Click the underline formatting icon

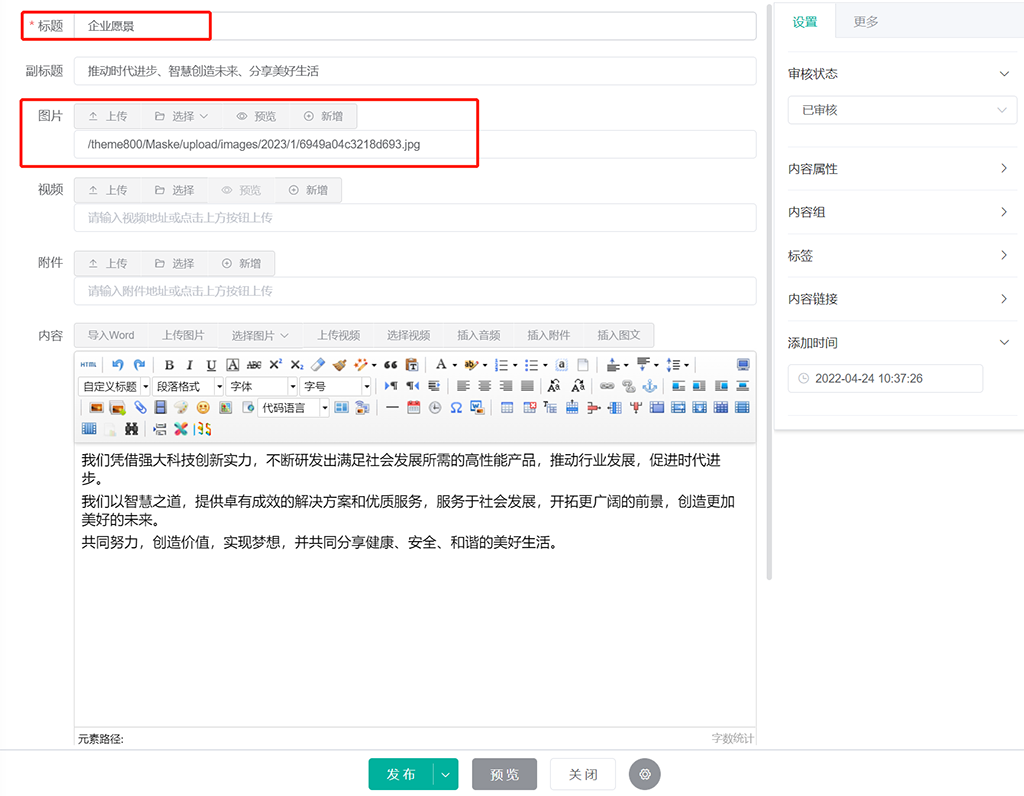tap(211, 365)
